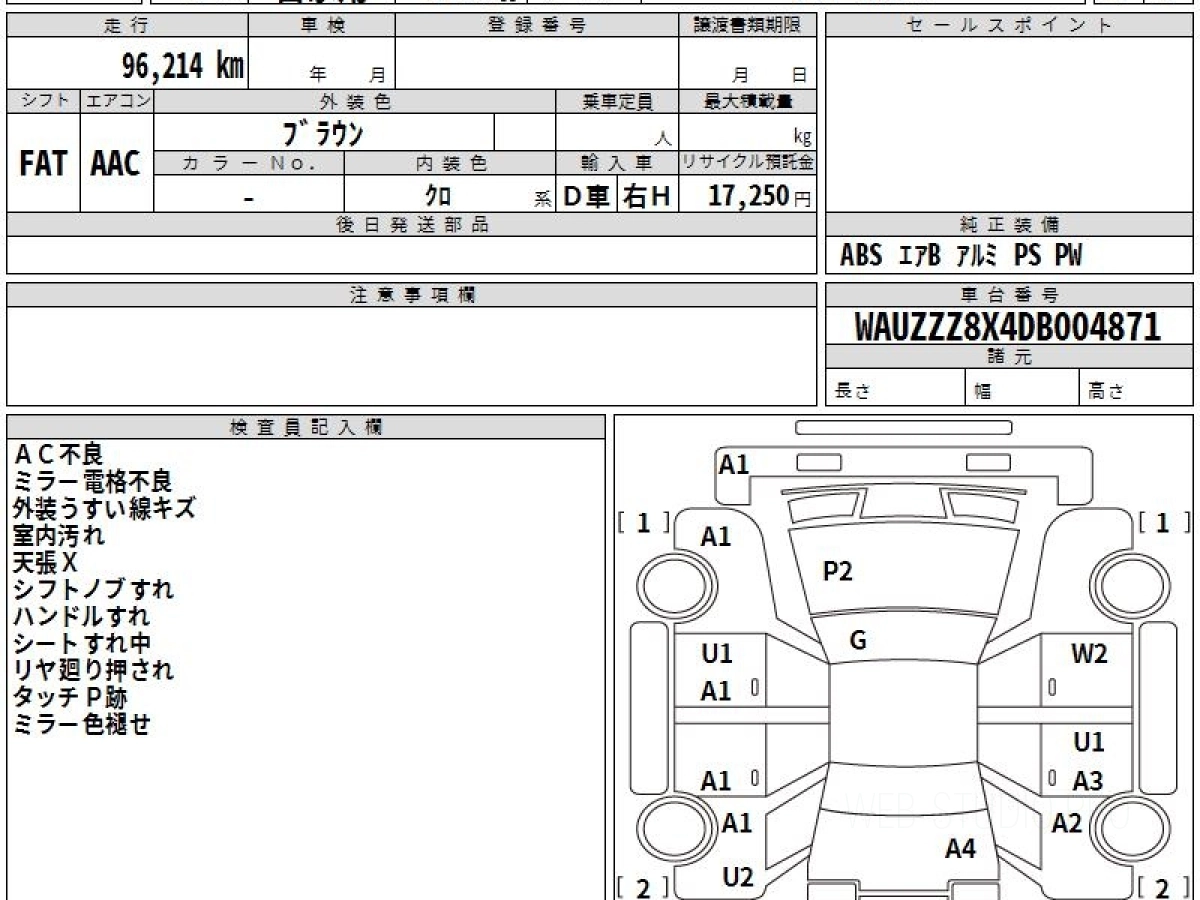The height and width of the screenshot is (900, 1200).
Task: Select the 検査員記入欄 heading
Action: [x=306, y=427]
